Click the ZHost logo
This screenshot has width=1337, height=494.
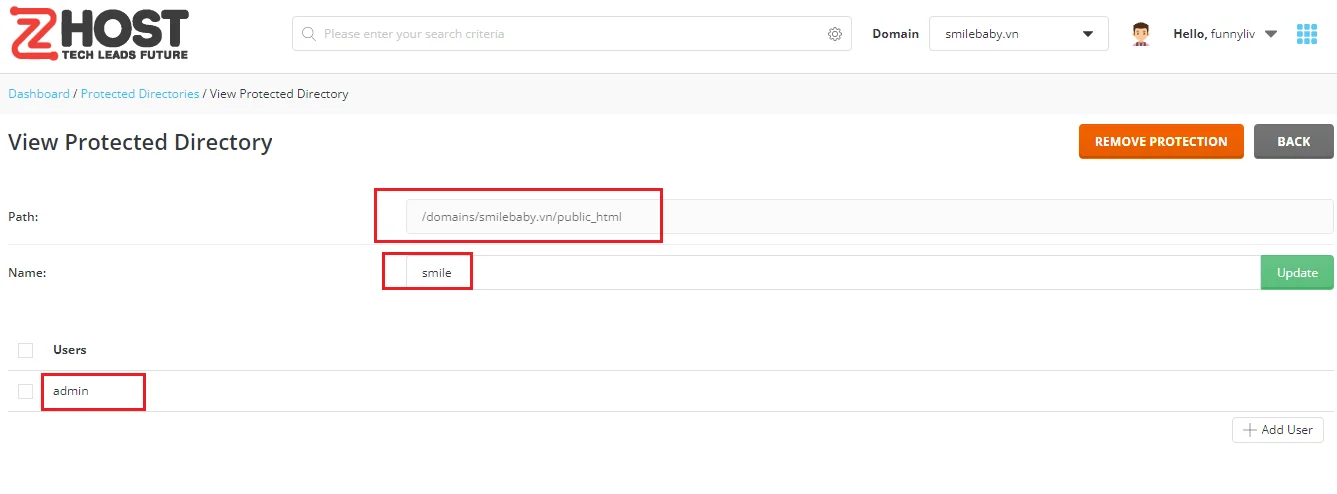point(98,35)
